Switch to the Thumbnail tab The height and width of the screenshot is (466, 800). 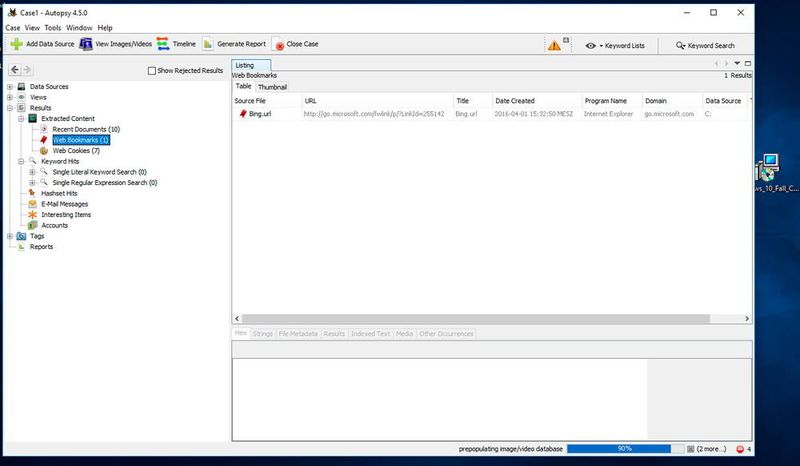click(x=272, y=87)
